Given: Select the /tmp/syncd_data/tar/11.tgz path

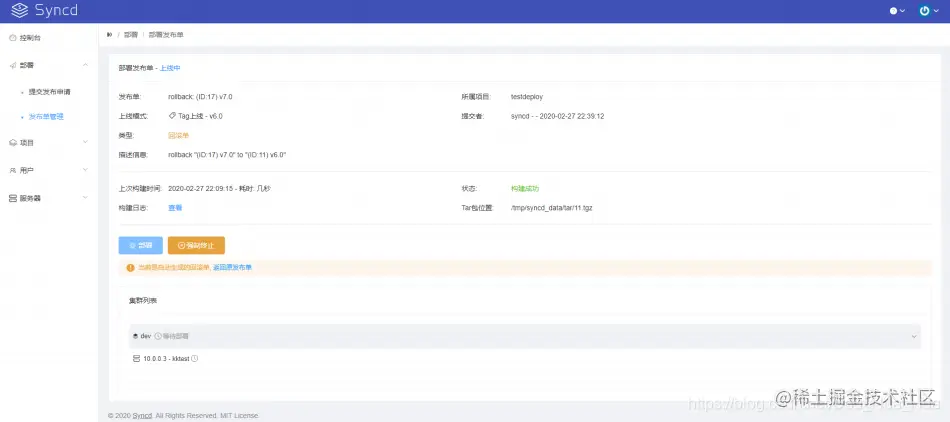Looking at the screenshot, I should pos(551,208).
